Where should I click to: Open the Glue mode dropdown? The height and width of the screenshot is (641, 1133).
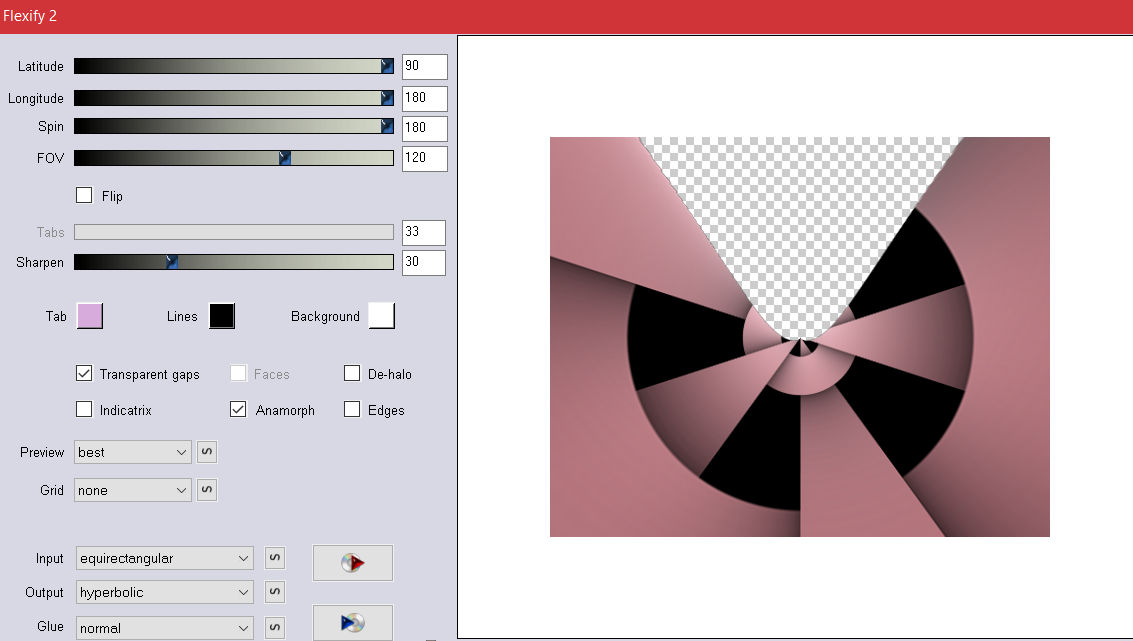point(165,628)
